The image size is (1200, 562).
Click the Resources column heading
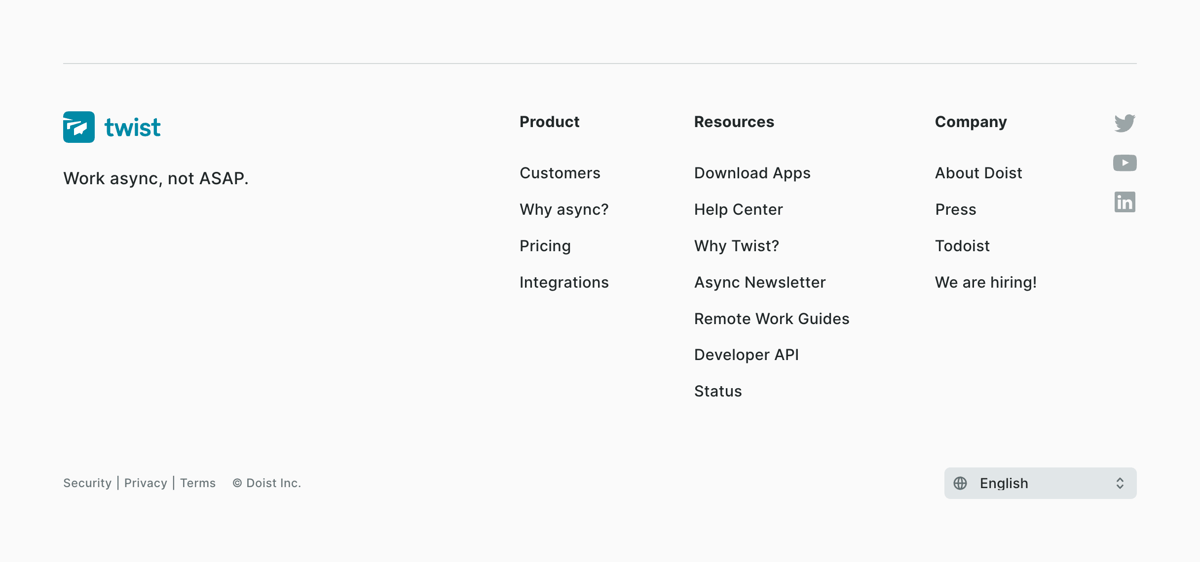[734, 122]
